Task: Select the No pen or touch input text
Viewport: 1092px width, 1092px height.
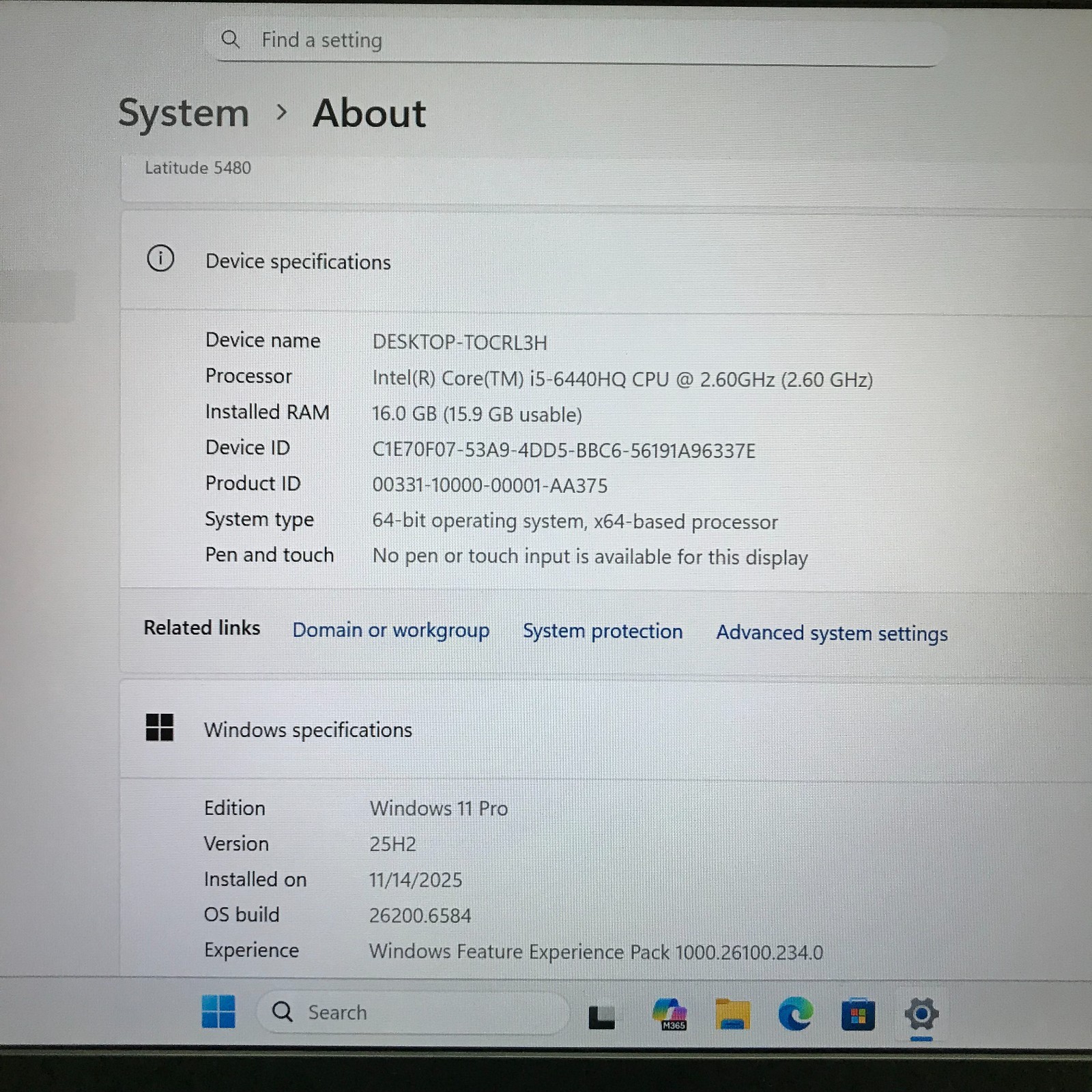Action: point(590,557)
